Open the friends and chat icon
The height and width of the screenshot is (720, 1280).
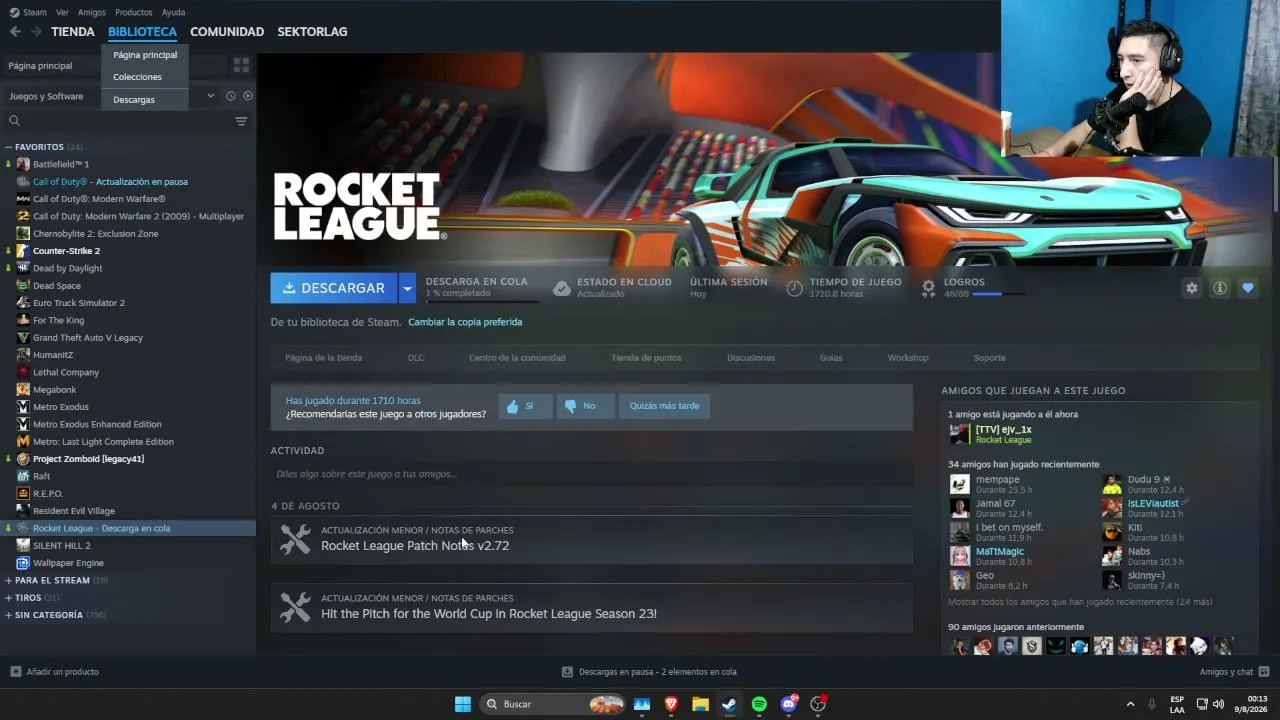coord(1264,672)
